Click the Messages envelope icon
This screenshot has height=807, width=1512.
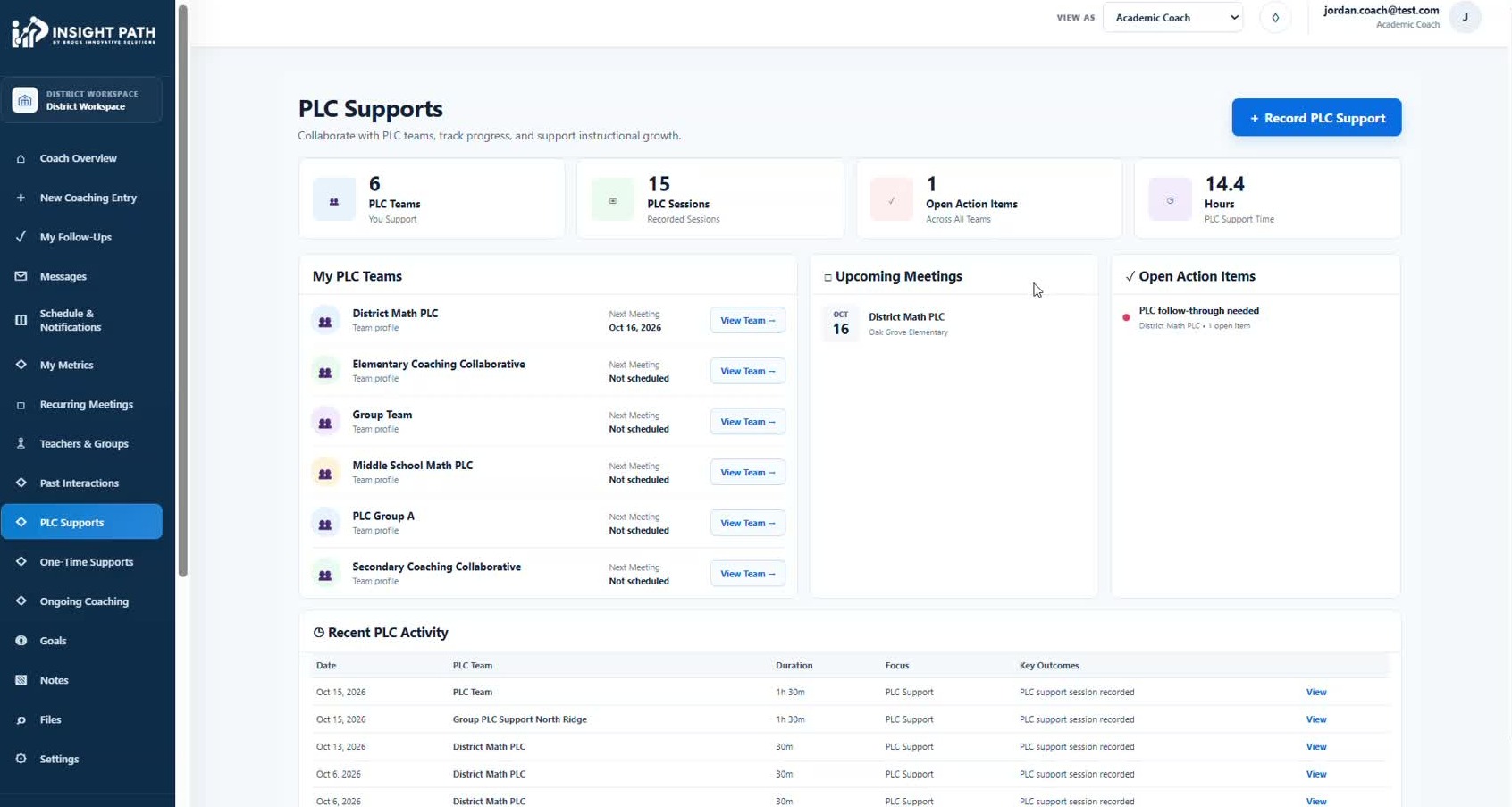coord(21,276)
